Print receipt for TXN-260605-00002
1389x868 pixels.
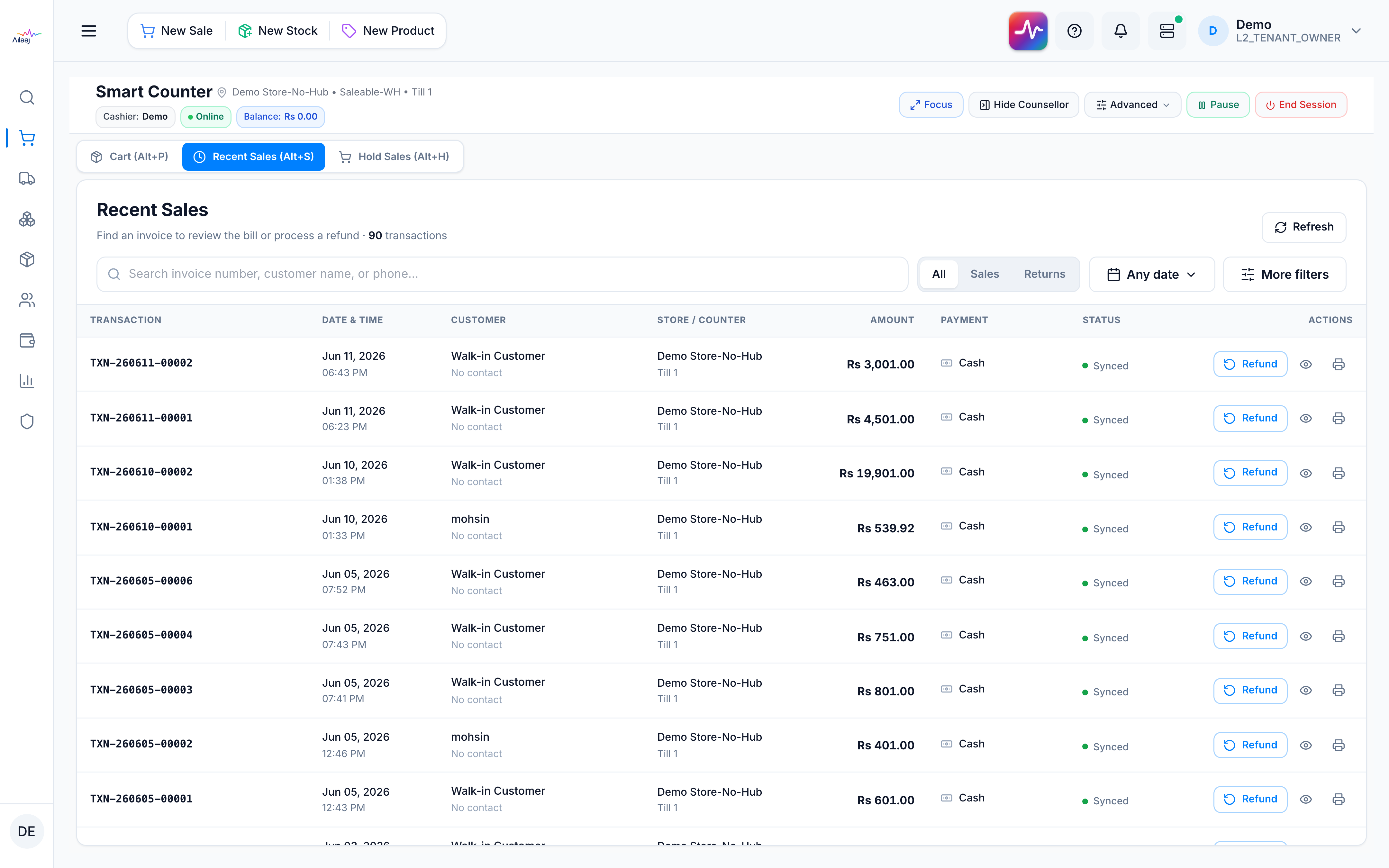(1339, 745)
